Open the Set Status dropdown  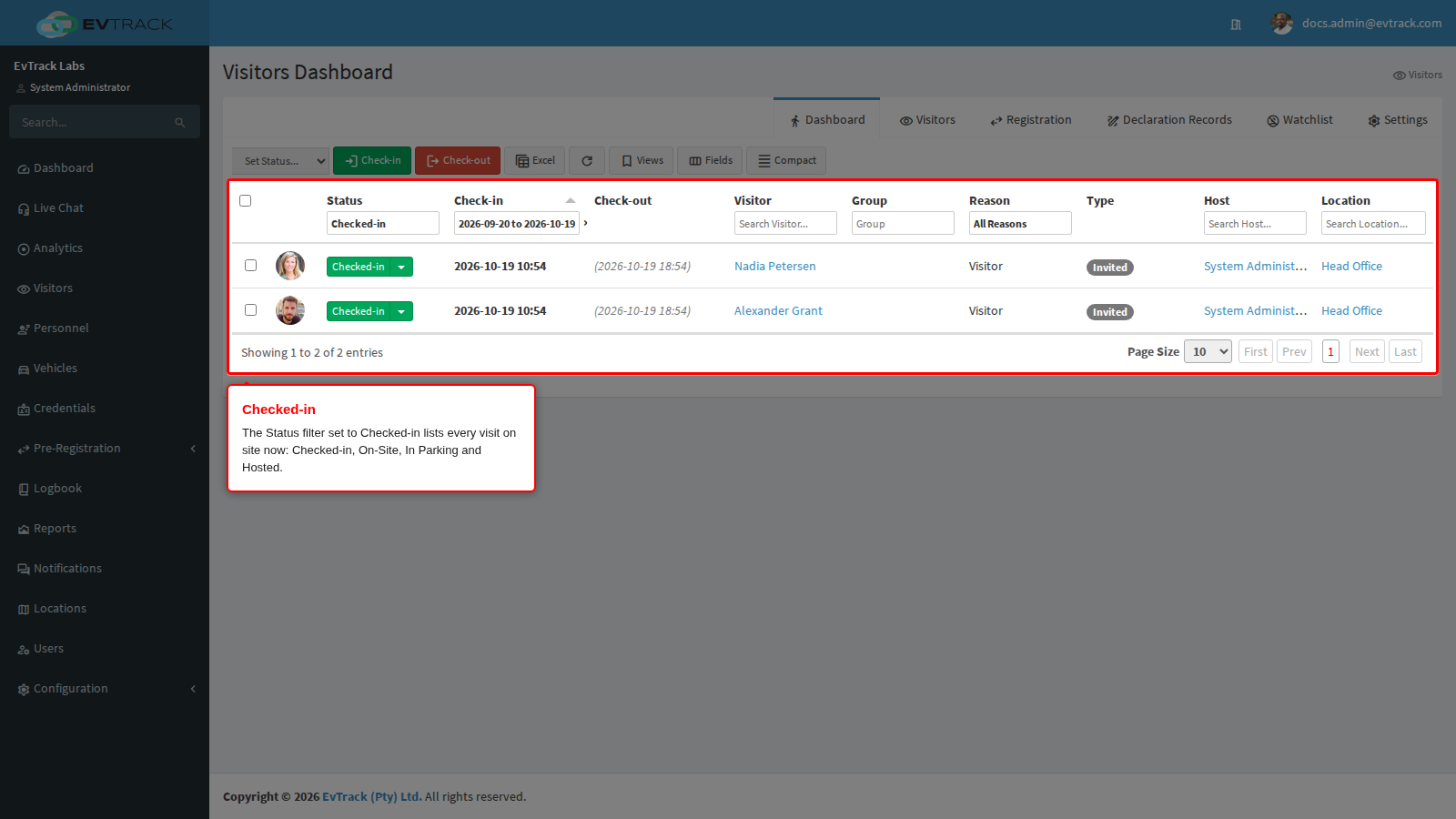(280, 161)
